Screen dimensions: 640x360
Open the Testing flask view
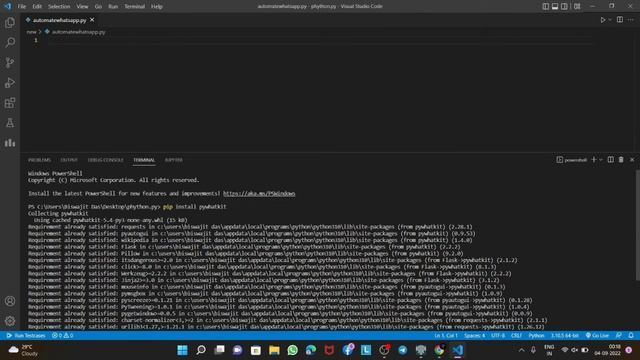(10, 122)
